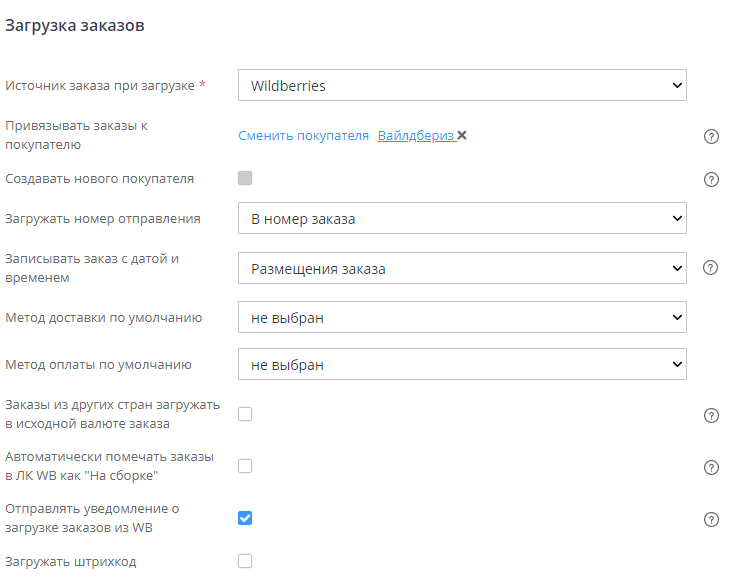
Task: Remove linked buyer Вайлдбериз with the X icon
Action: tap(462, 136)
